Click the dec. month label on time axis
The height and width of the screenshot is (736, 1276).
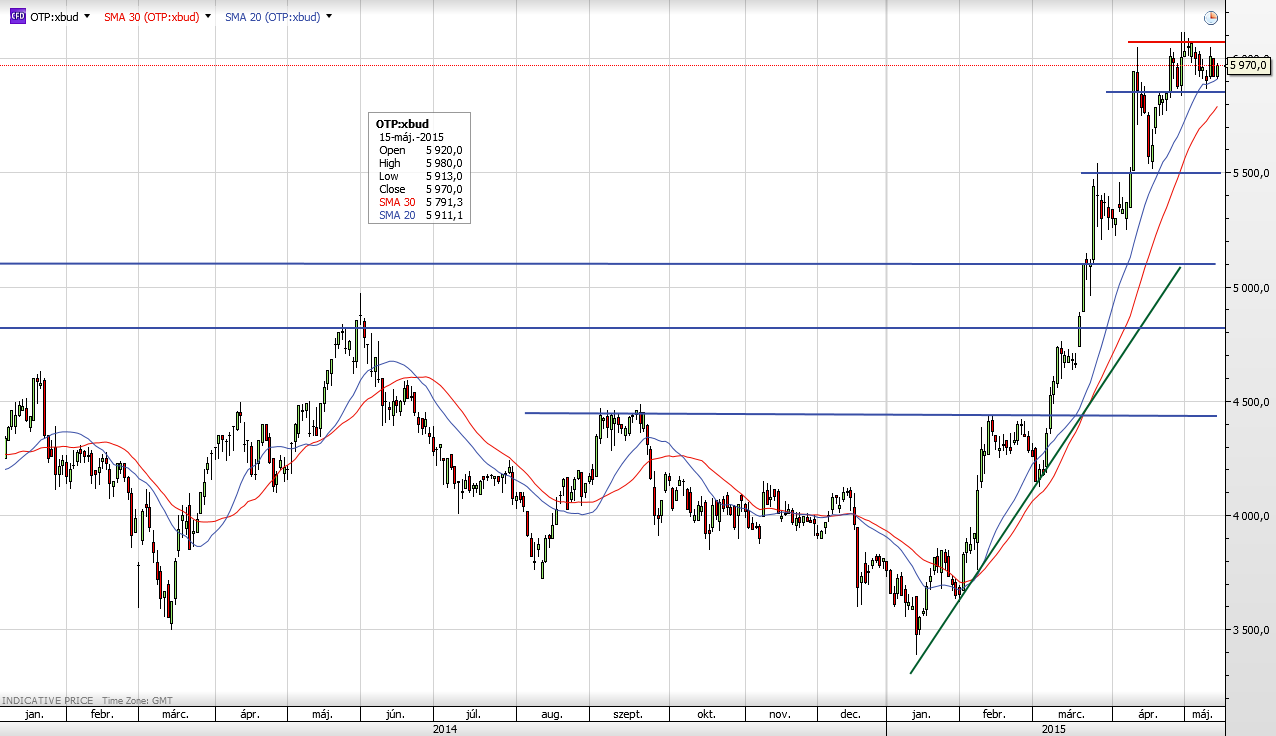tap(852, 715)
